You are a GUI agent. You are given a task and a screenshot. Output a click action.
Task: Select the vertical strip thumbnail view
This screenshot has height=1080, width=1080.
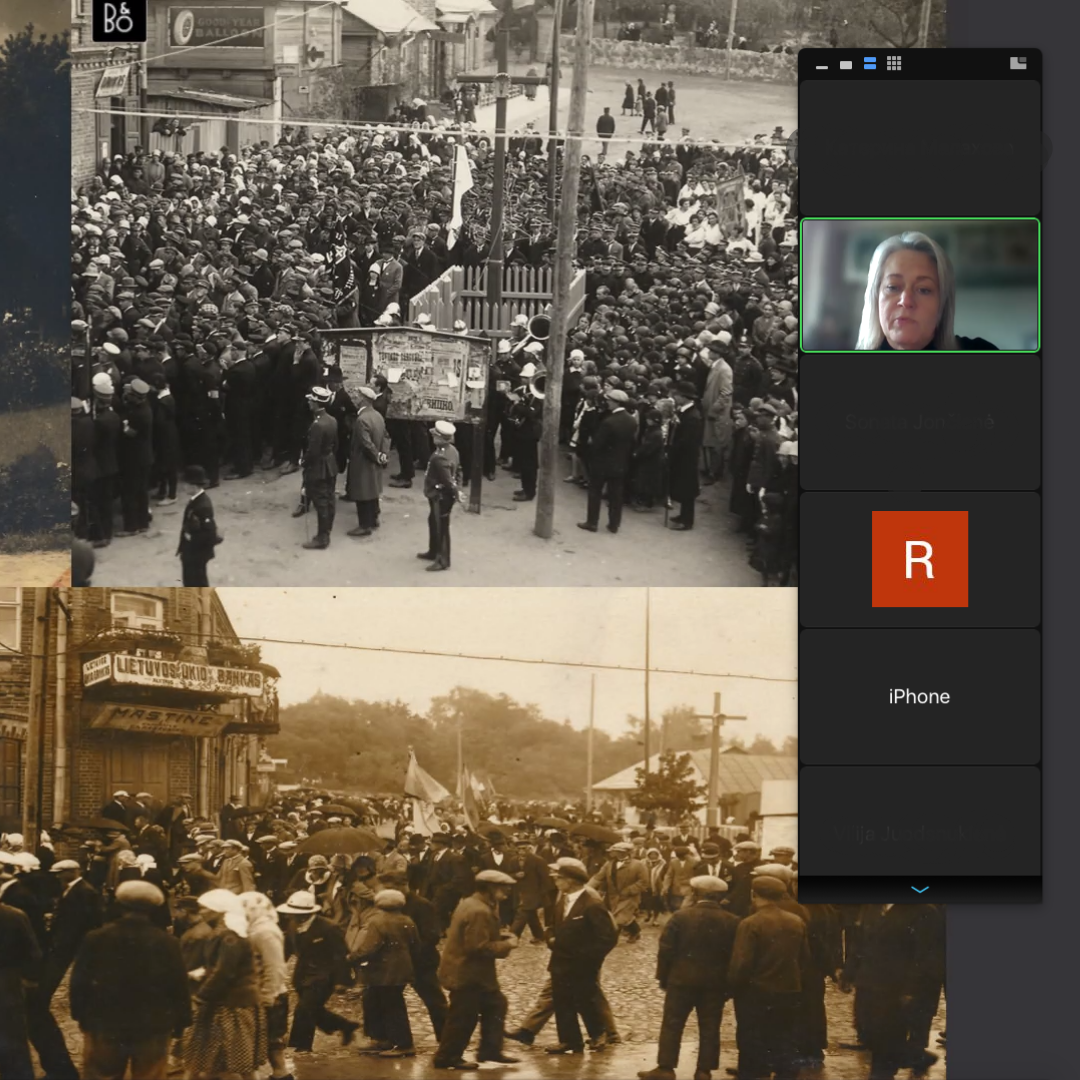(870, 64)
